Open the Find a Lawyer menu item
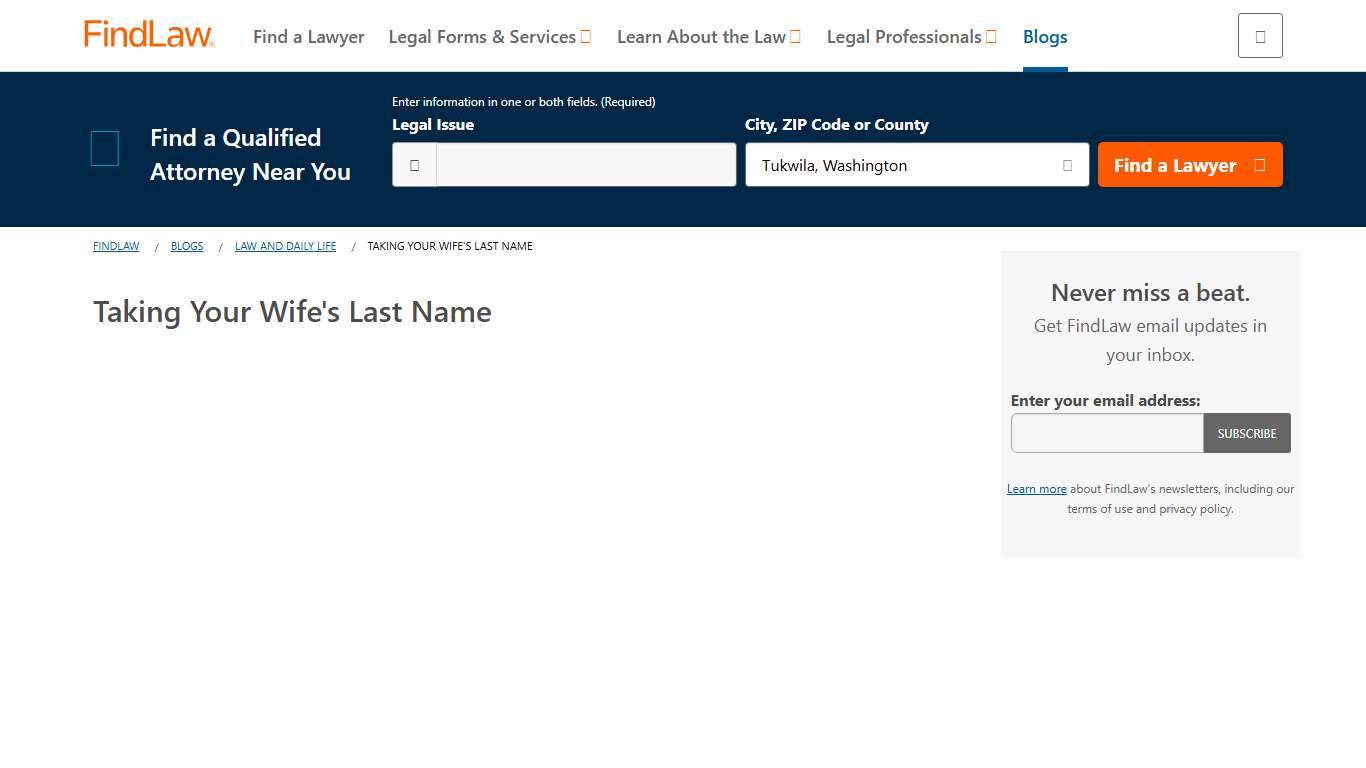 pyautogui.click(x=309, y=36)
